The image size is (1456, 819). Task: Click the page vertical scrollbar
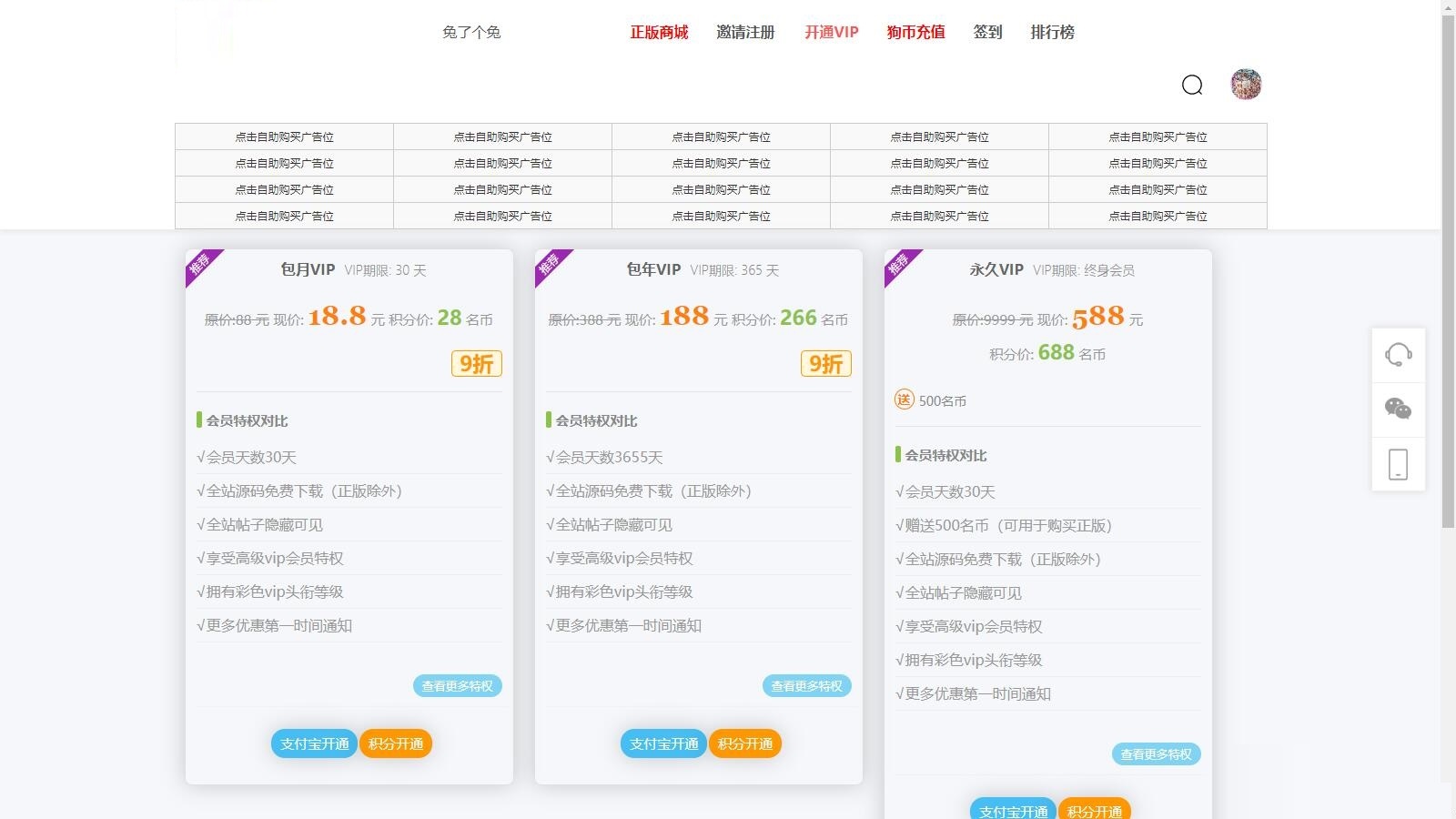click(1448, 273)
